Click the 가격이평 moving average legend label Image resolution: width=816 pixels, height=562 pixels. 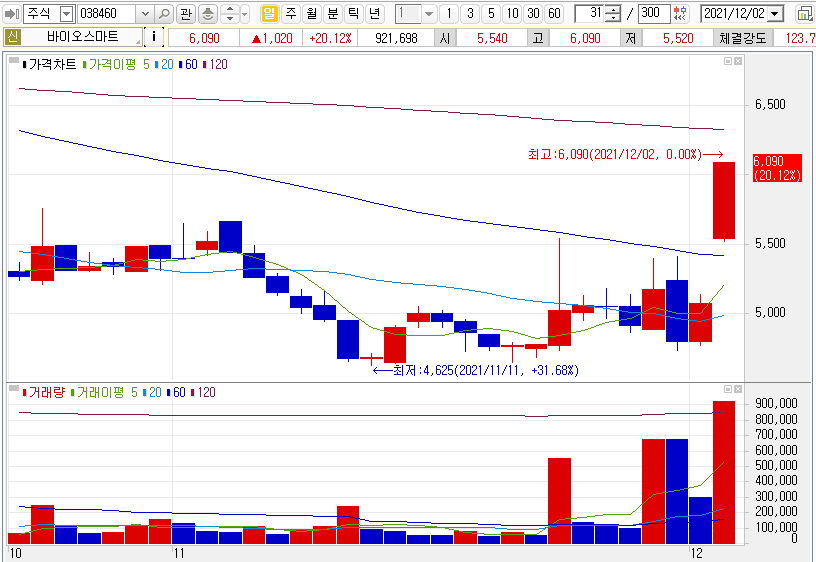(112, 65)
